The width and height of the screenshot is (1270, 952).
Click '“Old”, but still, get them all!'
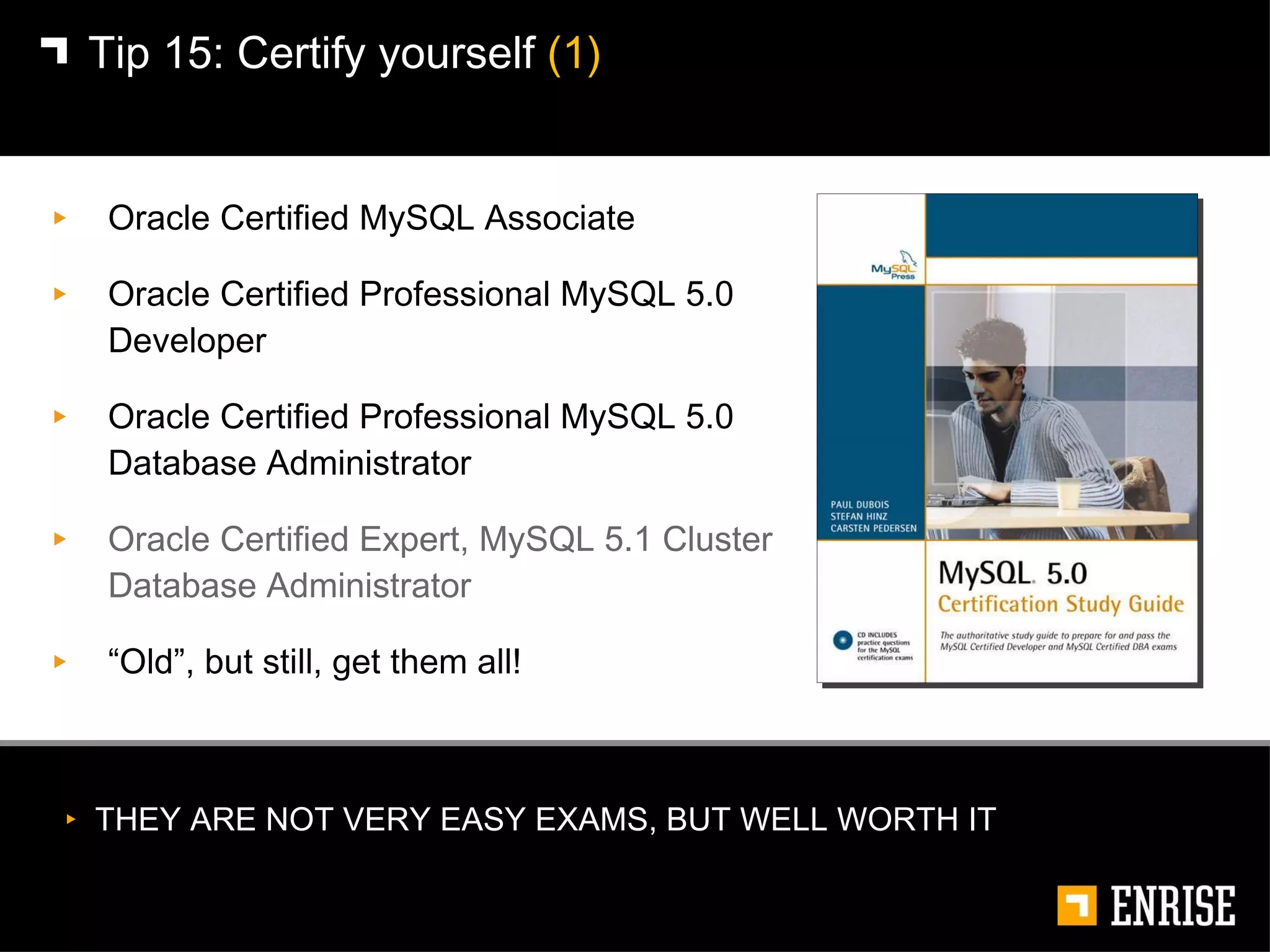[x=314, y=662]
